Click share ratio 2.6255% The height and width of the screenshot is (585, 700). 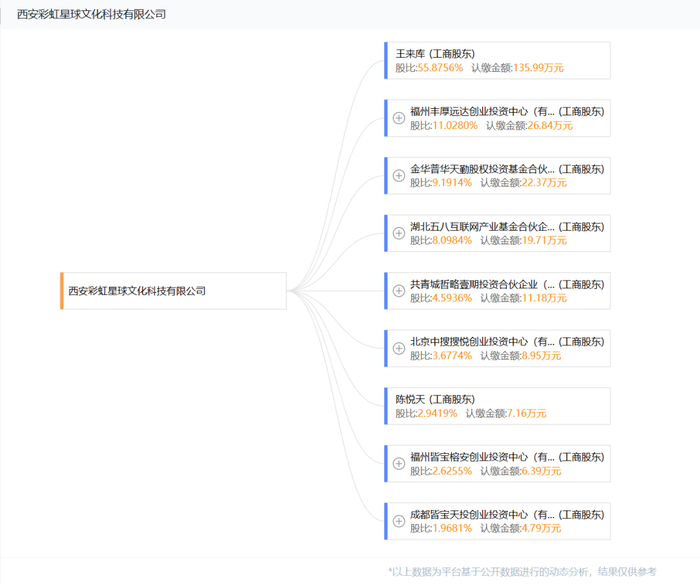click(x=452, y=471)
